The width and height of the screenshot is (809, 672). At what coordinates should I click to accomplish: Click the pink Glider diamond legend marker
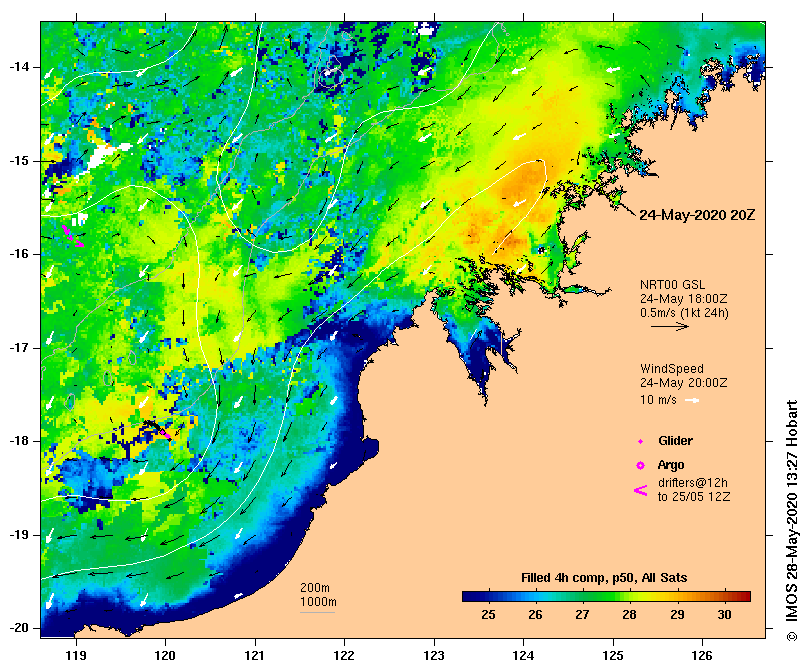(x=640, y=441)
